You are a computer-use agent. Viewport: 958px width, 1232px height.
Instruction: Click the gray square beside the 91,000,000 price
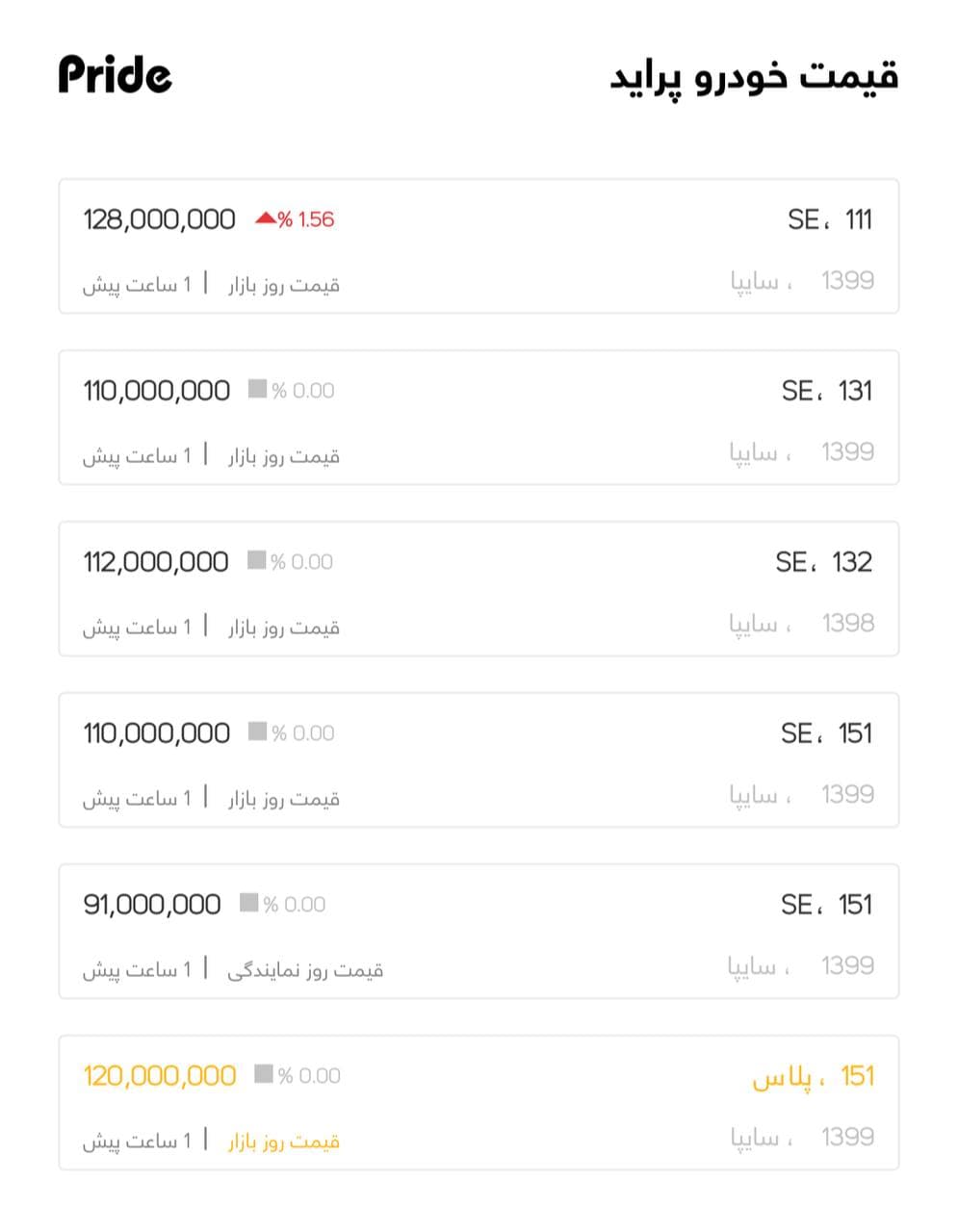(x=248, y=903)
